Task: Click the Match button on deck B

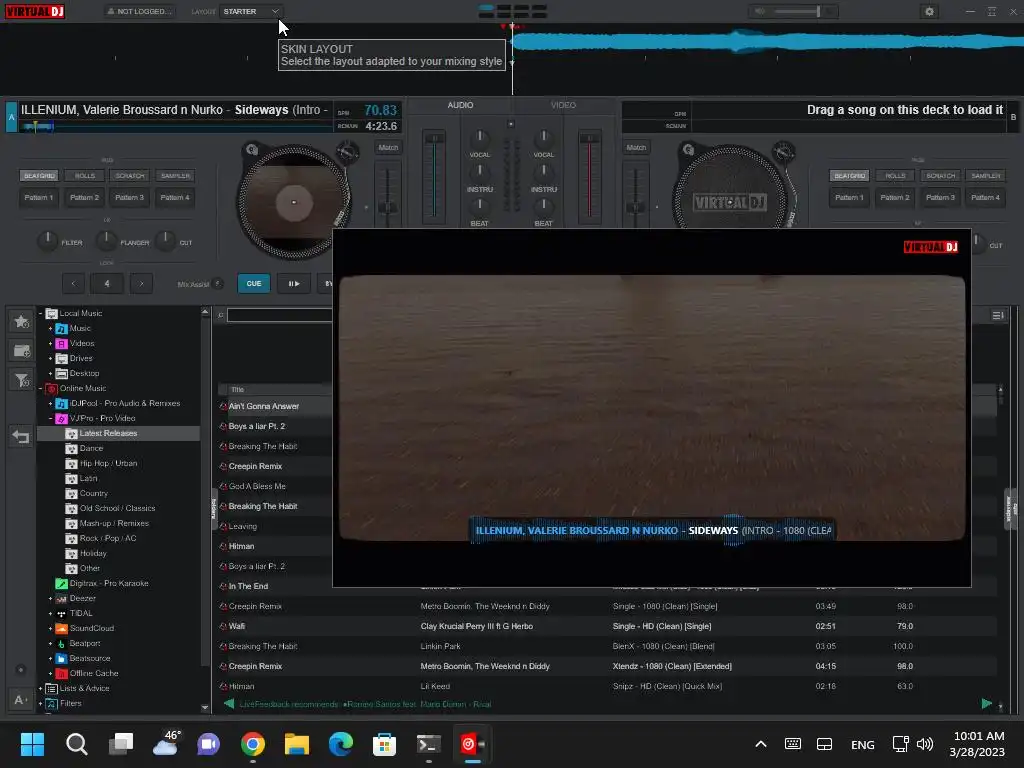Action: pos(636,148)
